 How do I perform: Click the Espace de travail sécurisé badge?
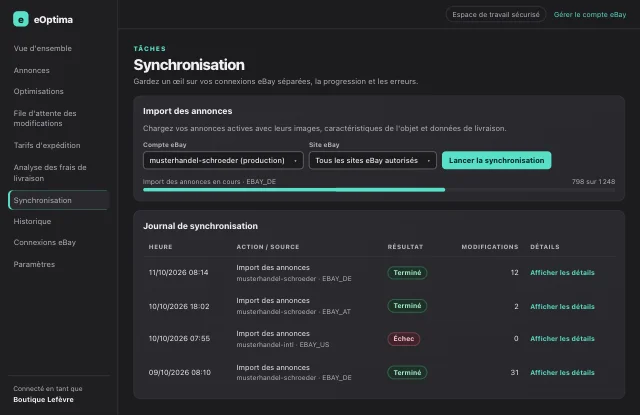pos(496,14)
